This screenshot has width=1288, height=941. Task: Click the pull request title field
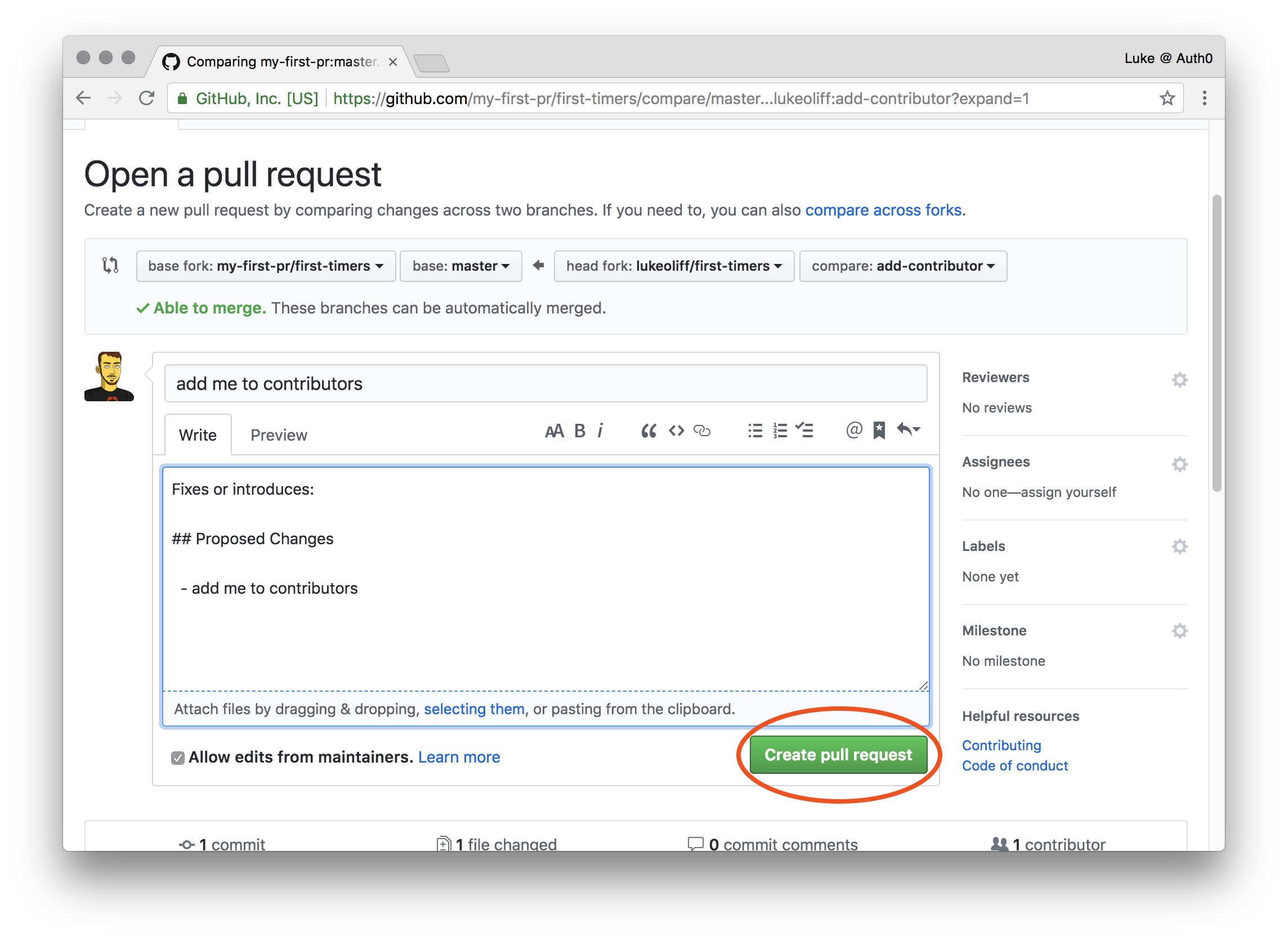pyautogui.click(x=545, y=384)
